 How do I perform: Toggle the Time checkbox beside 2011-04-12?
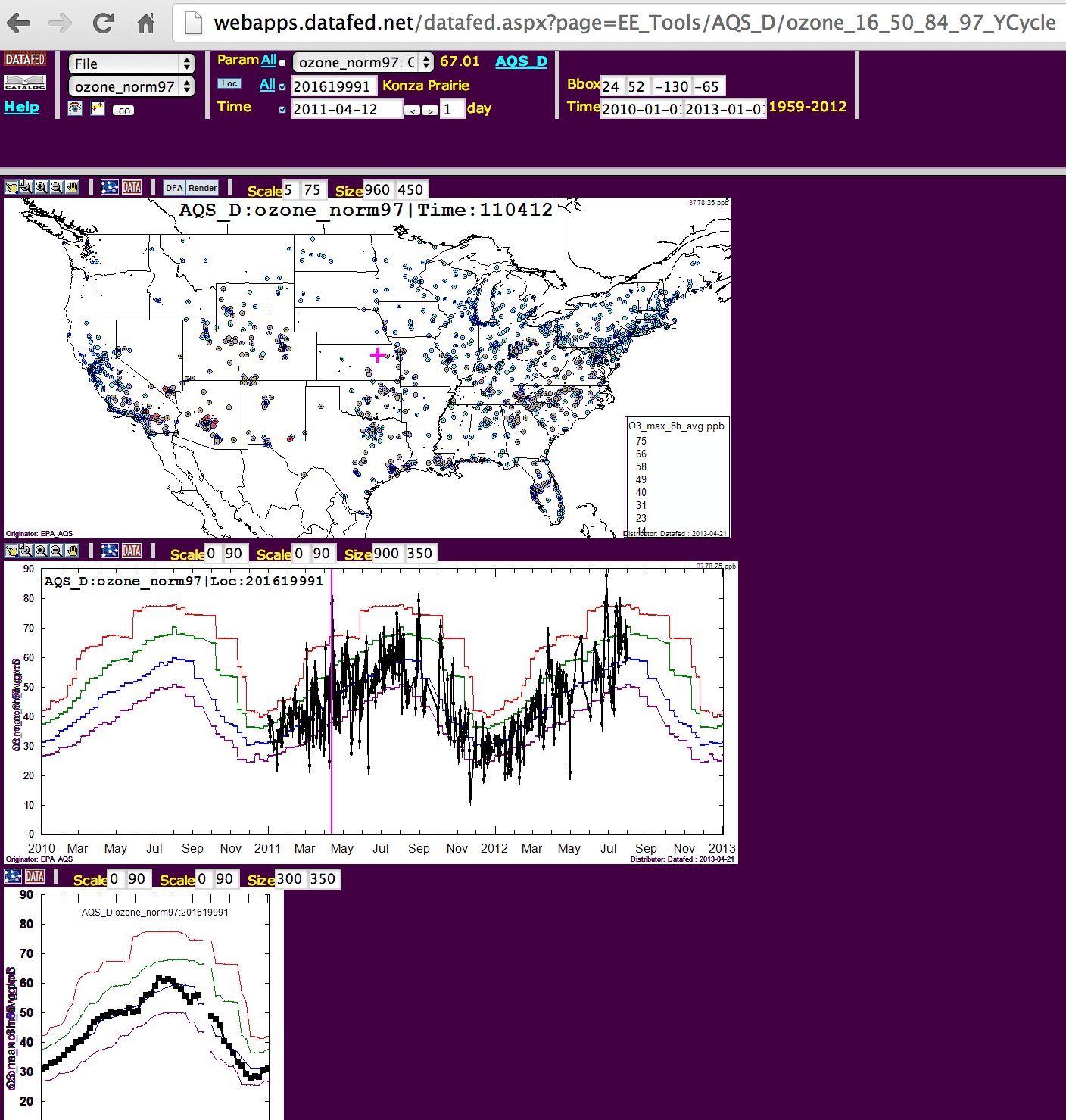[282, 110]
